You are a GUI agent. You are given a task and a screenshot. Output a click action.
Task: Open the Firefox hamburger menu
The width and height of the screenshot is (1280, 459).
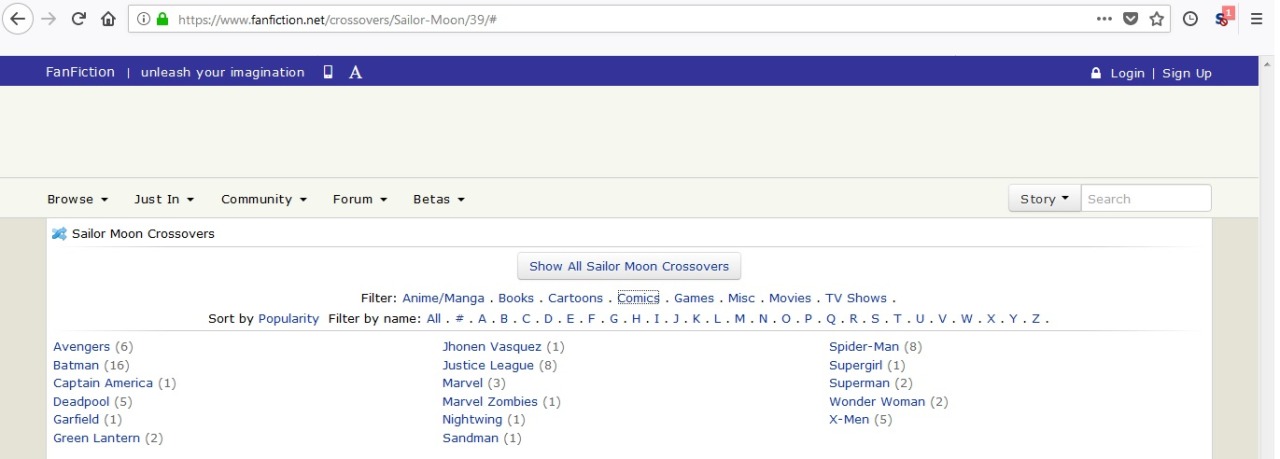[x=1257, y=18]
